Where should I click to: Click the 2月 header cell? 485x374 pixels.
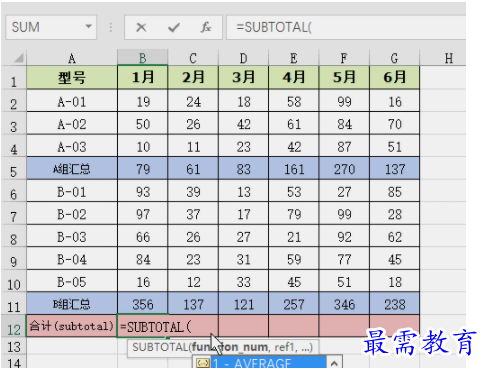click(x=193, y=78)
